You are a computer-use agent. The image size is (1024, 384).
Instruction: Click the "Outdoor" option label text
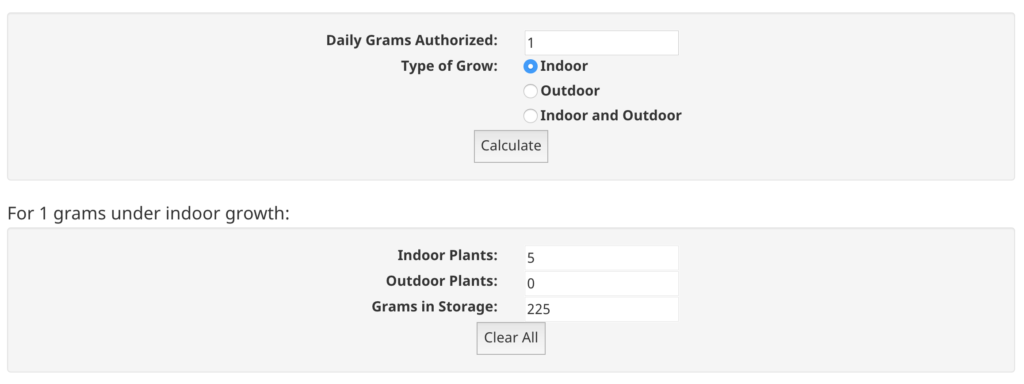point(570,91)
